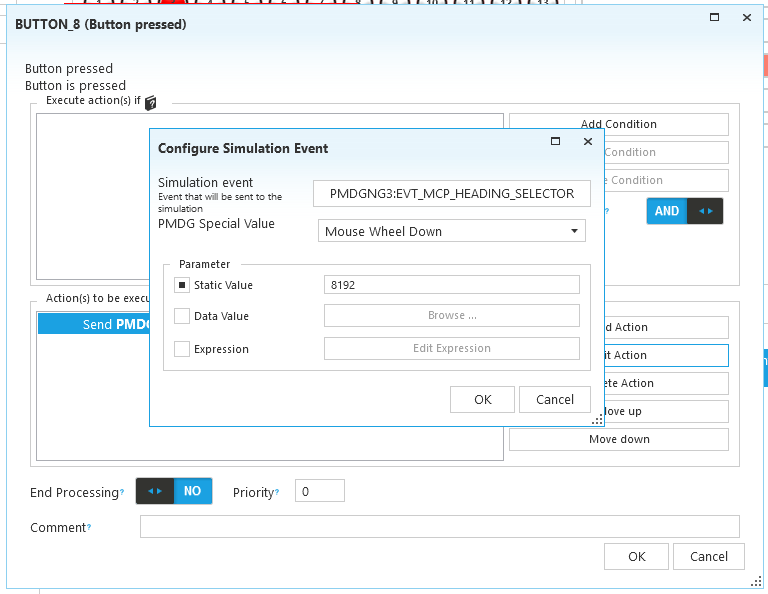Click the Simulation event field with PMDGNG3:EVT_MCP_HEADING_SELECTOR
Screen dimensions: 768x594
(451, 193)
